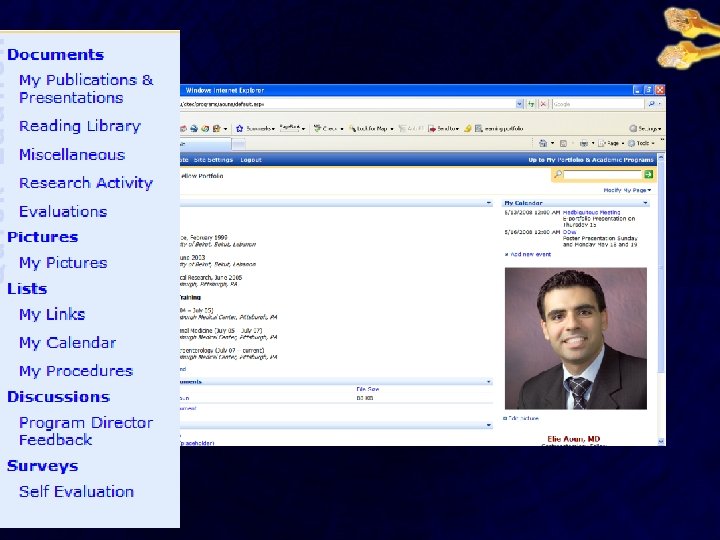
Task: Open the address bar history dropdown
Action: tap(519, 104)
